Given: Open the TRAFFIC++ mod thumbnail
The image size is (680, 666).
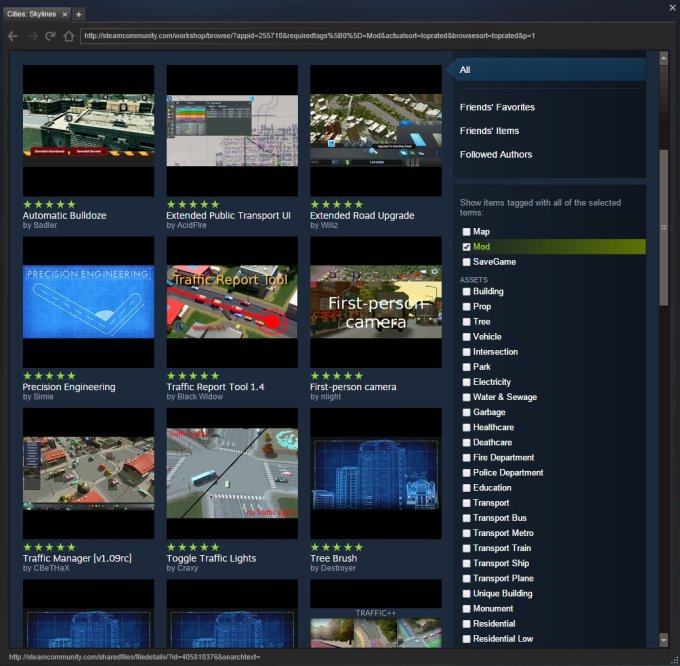Looking at the screenshot, I should [376, 613].
